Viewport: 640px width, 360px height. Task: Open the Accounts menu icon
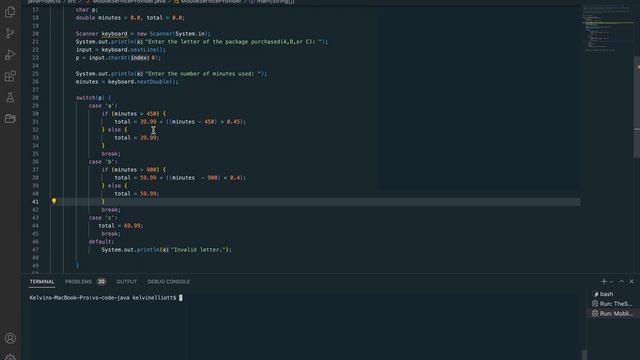click(x=10, y=338)
